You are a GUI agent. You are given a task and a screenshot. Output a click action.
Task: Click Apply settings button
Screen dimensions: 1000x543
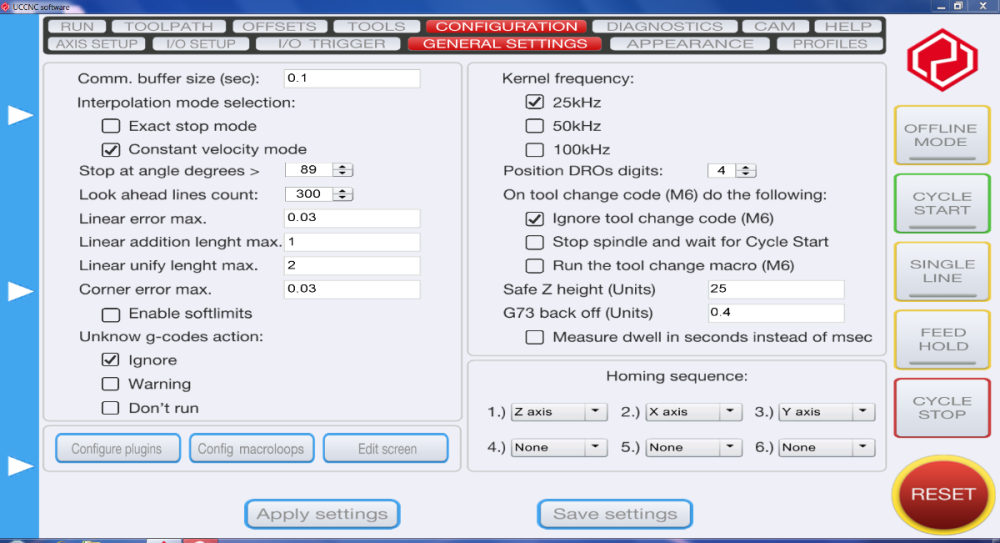coord(322,514)
